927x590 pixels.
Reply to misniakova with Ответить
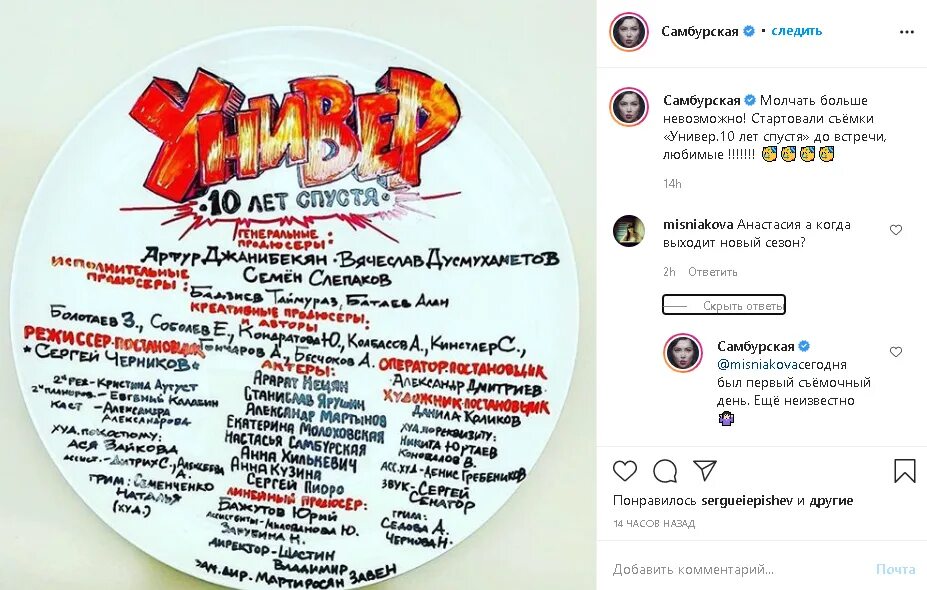click(712, 272)
